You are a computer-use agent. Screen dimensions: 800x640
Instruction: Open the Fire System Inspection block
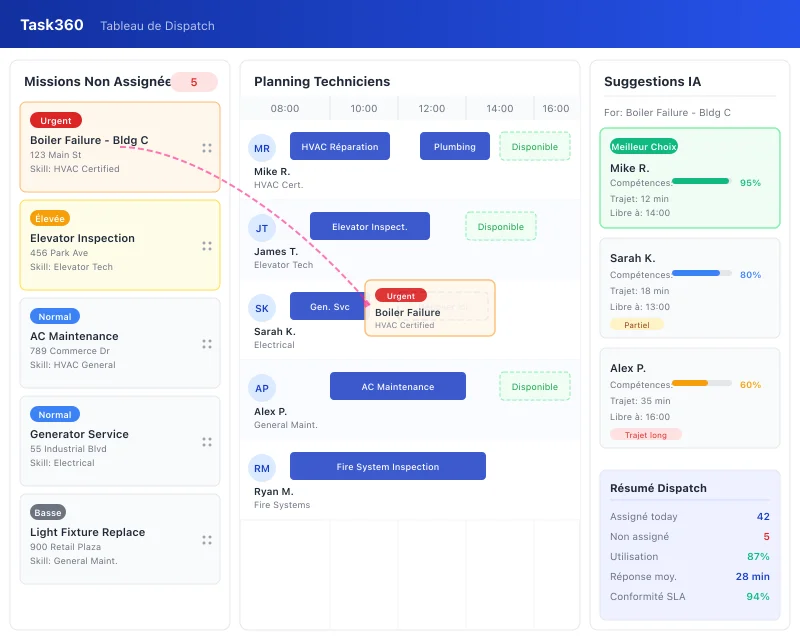click(387, 466)
